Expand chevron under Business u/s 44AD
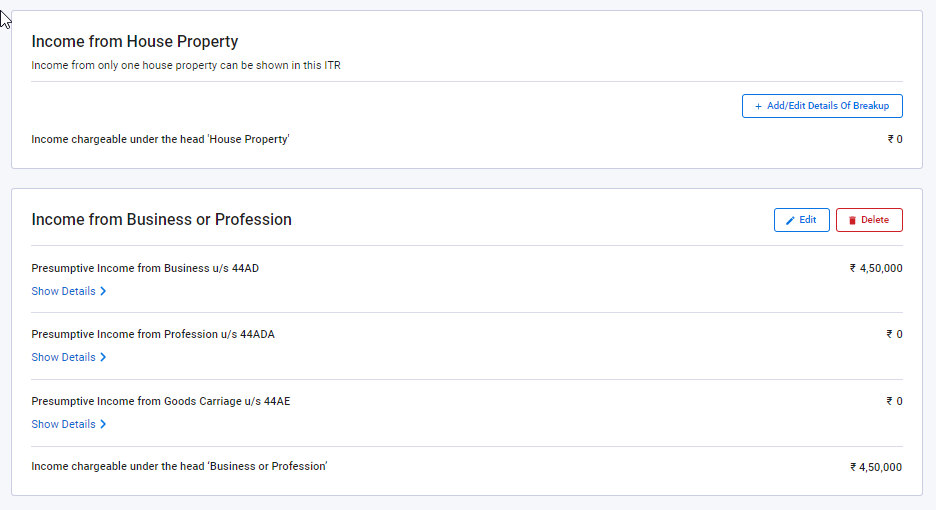 pyautogui.click(x=103, y=291)
